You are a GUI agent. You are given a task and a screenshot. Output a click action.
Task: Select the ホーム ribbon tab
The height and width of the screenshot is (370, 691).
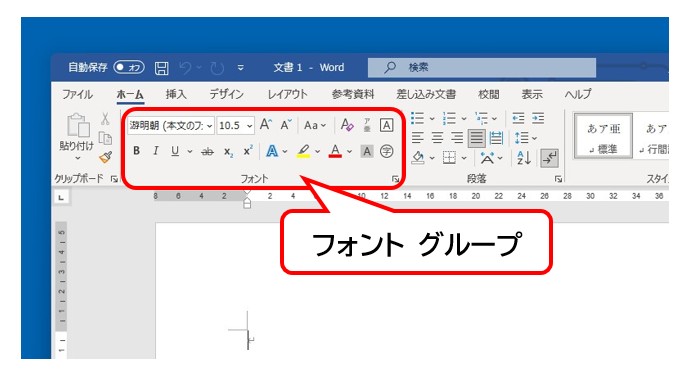(x=130, y=94)
